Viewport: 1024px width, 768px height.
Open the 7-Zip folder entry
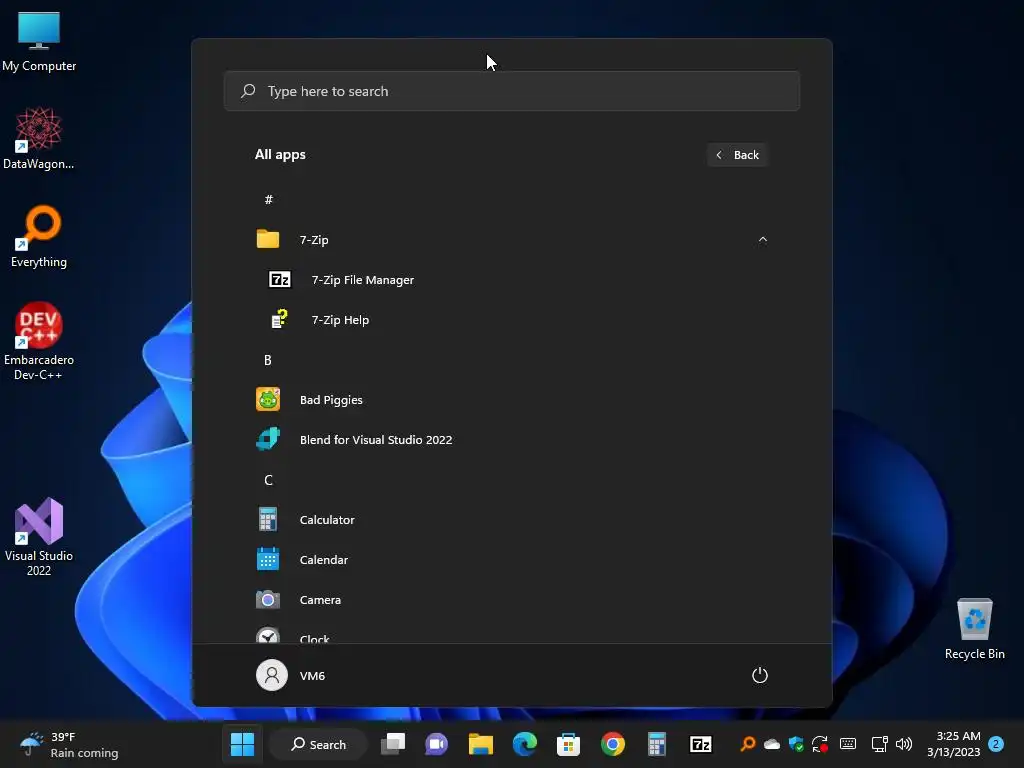[511, 240]
